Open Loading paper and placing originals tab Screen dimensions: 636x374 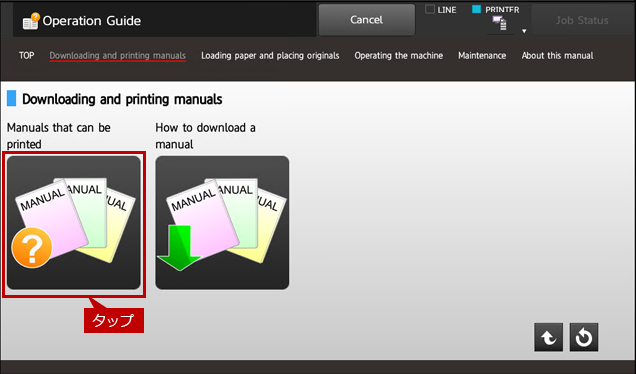[x=270, y=56]
